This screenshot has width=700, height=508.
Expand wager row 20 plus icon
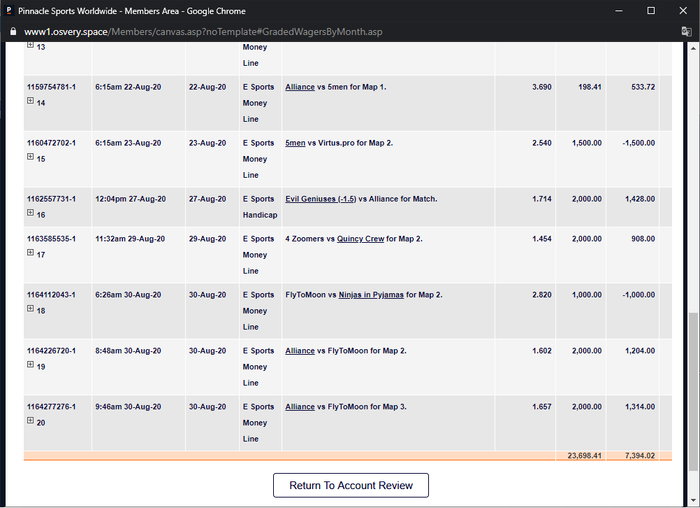coord(30,421)
